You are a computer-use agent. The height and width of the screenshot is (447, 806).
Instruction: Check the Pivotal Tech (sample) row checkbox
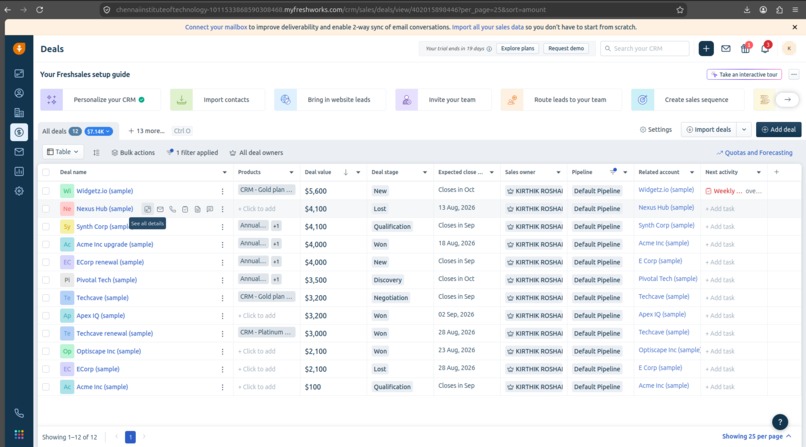pyautogui.click(x=46, y=280)
